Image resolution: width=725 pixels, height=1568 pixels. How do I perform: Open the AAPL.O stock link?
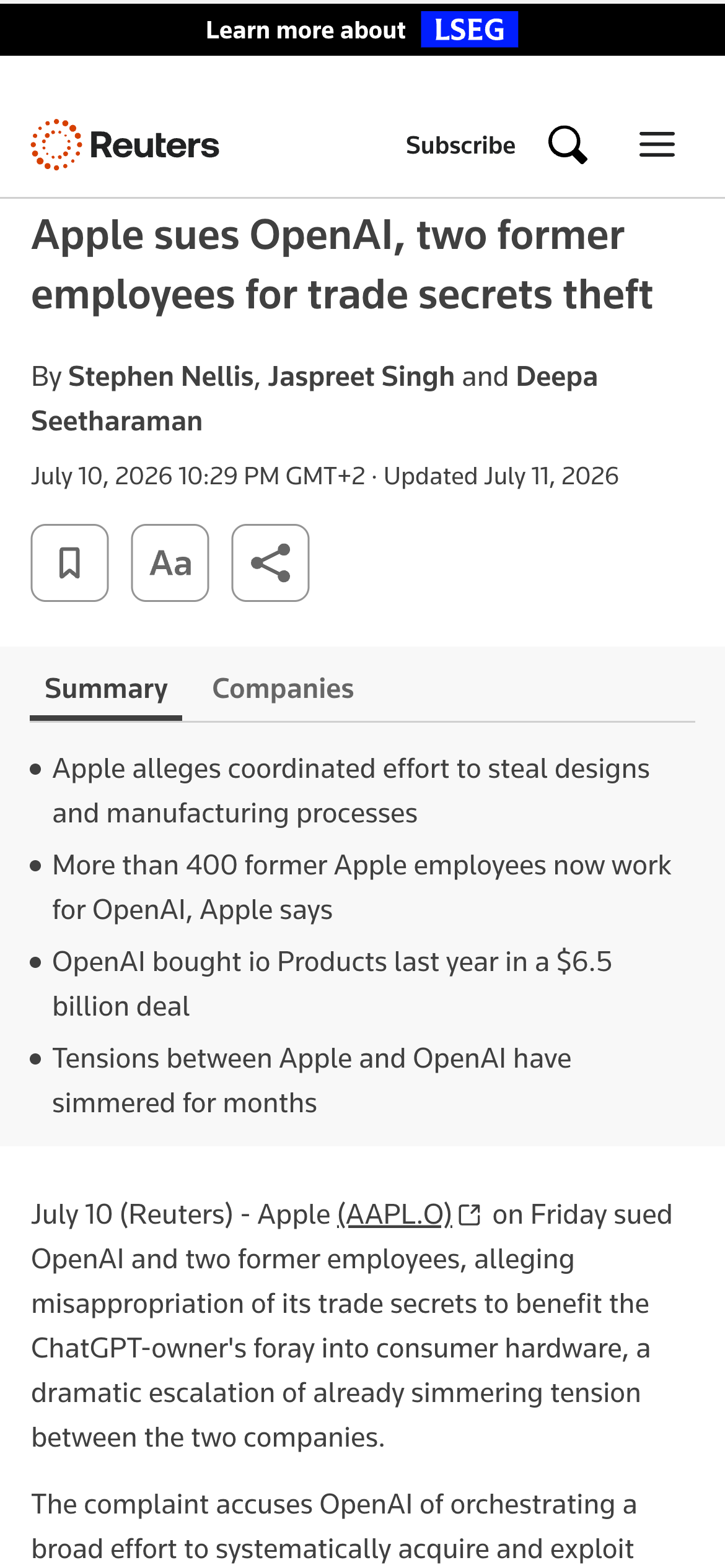(395, 1214)
